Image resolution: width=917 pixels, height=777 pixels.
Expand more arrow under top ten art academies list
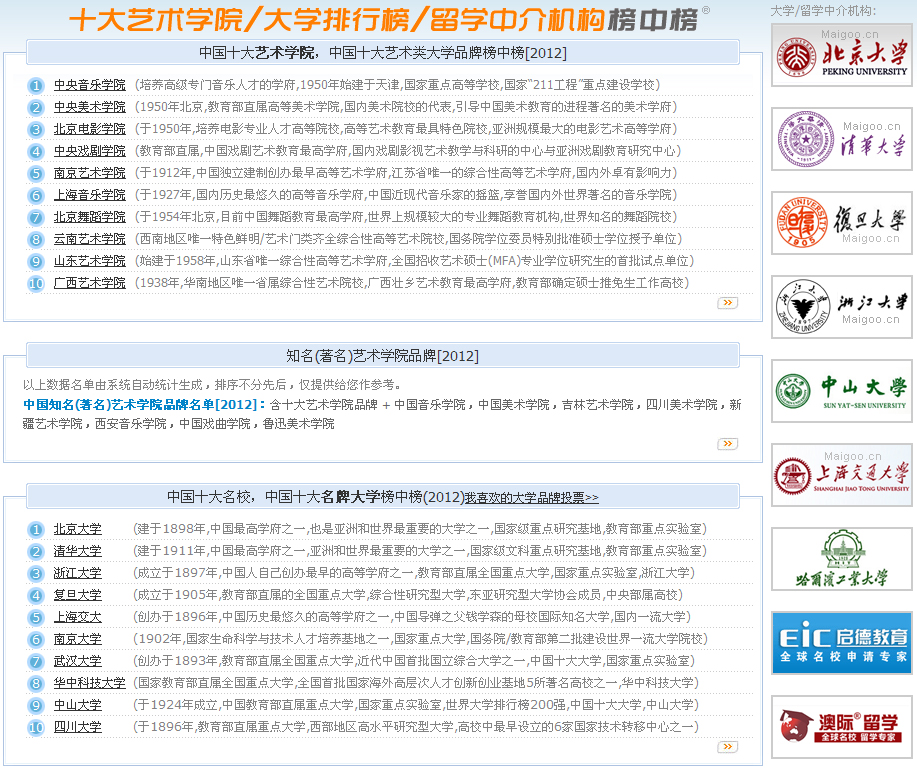pos(727,302)
